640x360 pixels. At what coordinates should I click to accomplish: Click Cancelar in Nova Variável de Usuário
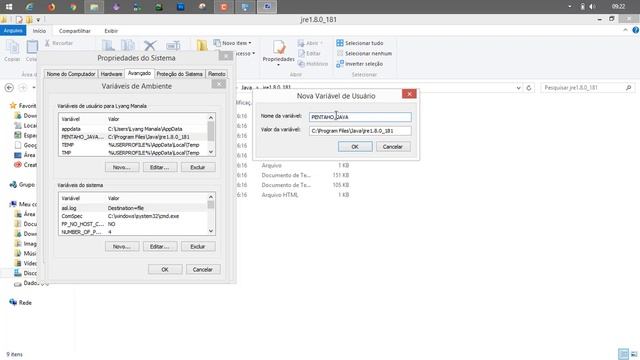point(393,147)
